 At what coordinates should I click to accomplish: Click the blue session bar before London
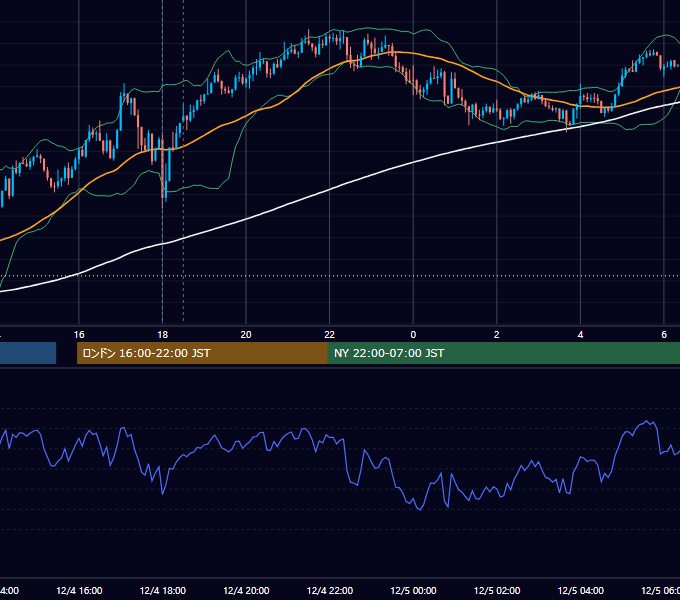(x=28, y=353)
